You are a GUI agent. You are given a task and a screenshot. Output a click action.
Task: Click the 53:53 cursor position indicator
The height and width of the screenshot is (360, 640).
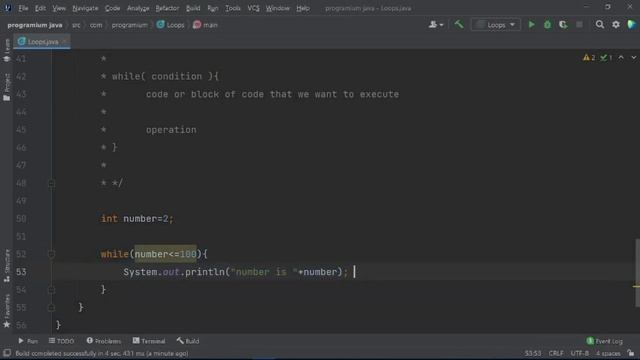click(x=533, y=353)
